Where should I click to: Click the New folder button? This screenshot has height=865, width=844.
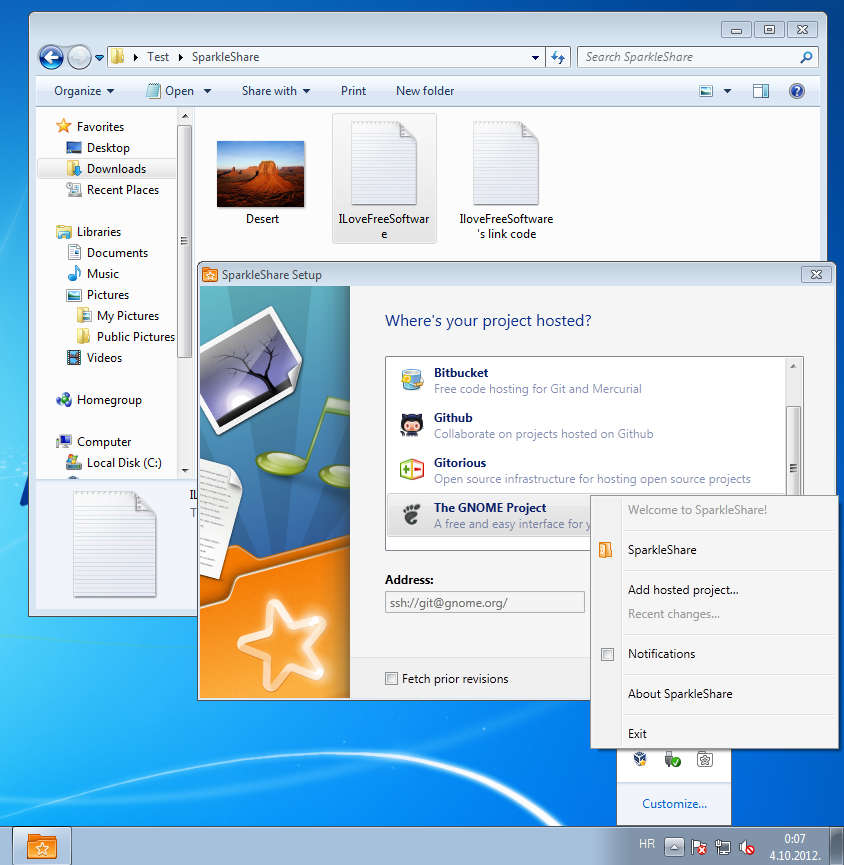[425, 91]
